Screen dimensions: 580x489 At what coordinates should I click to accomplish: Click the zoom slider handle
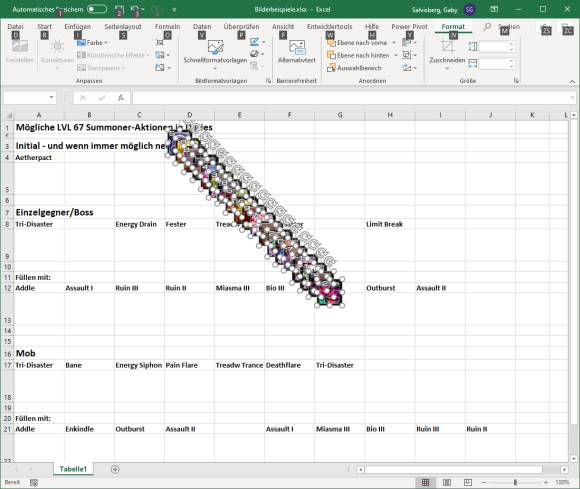515,482
